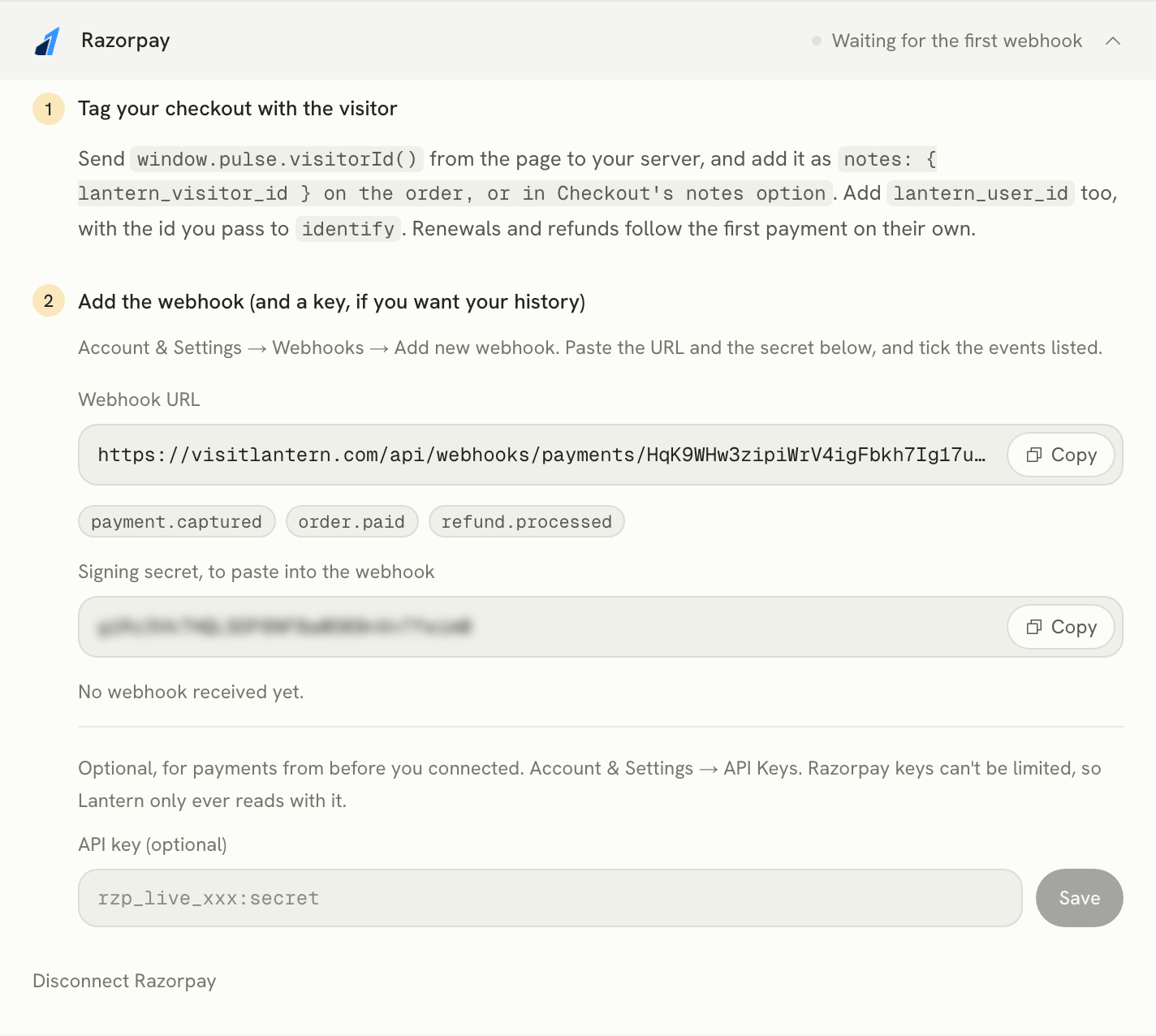Screen dimensions: 1156x1036
Task: Copy the signing secret
Action: click(x=1061, y=627)
